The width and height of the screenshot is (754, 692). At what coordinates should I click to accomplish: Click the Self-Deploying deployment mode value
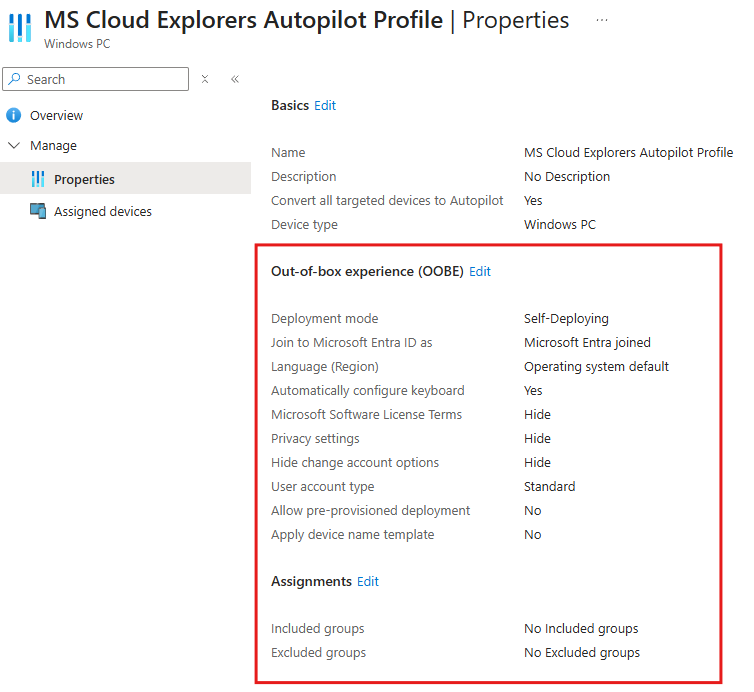click(566, 319)
